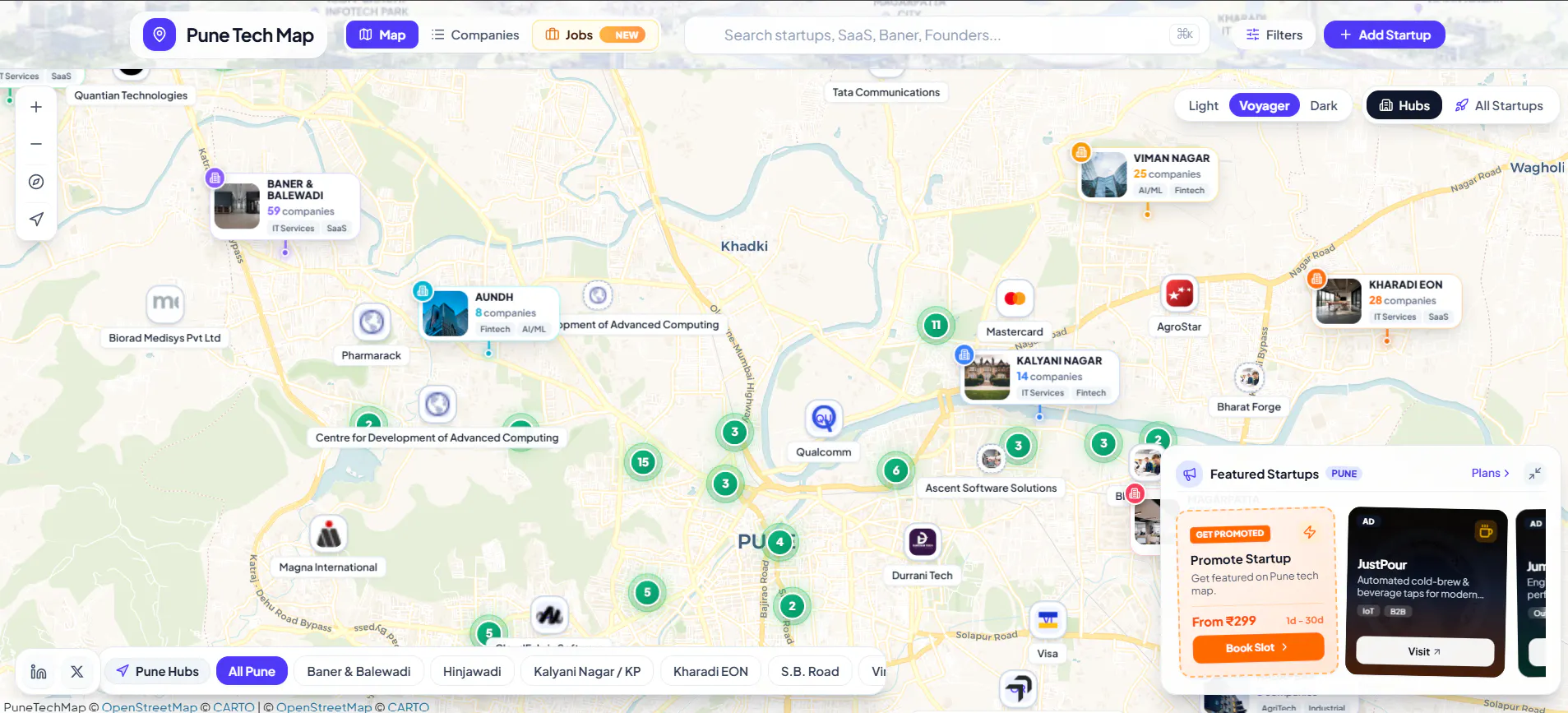Click the Magna International logo marker
The width and height of the screenshot is (1568, 713).
coord(329,535)
